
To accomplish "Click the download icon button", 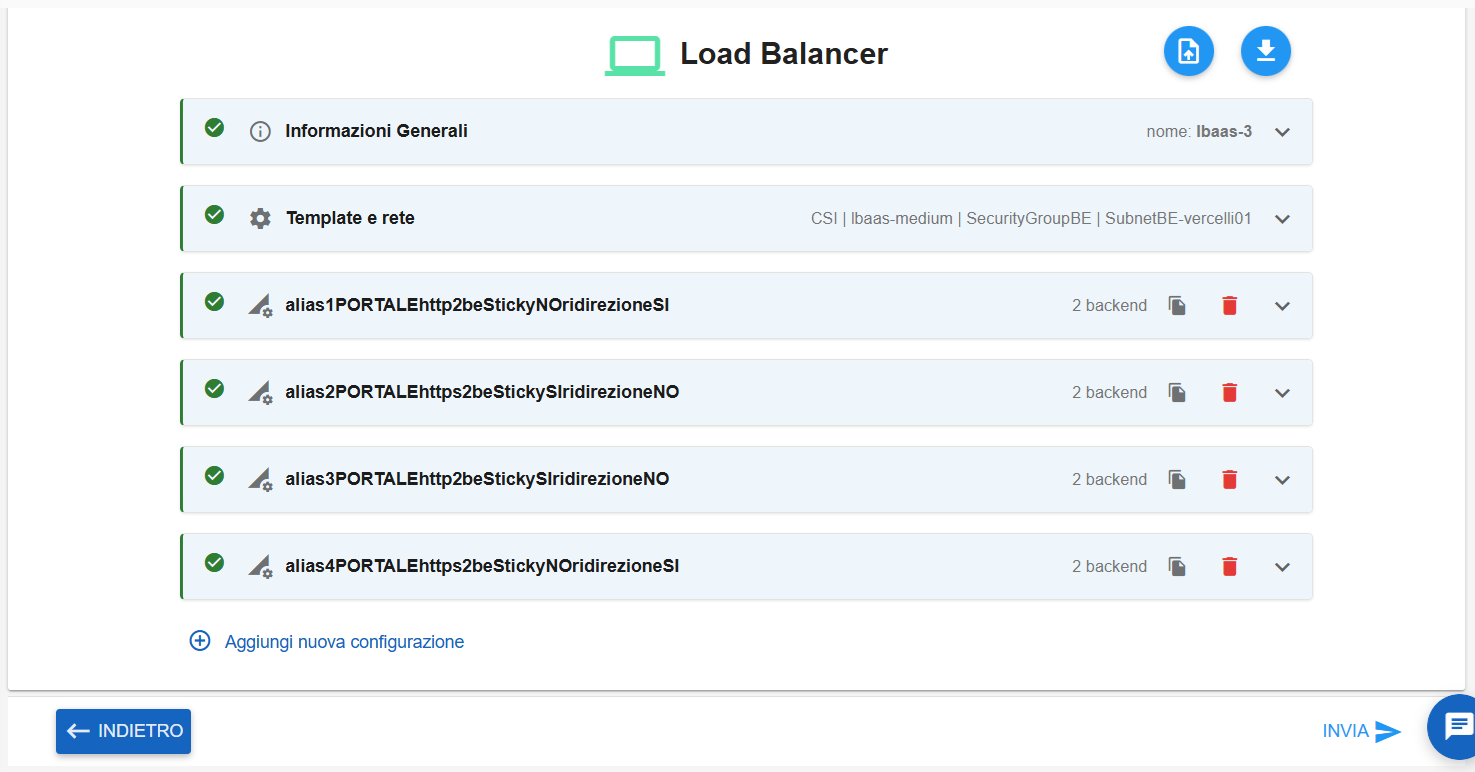I will [1266, 51].
